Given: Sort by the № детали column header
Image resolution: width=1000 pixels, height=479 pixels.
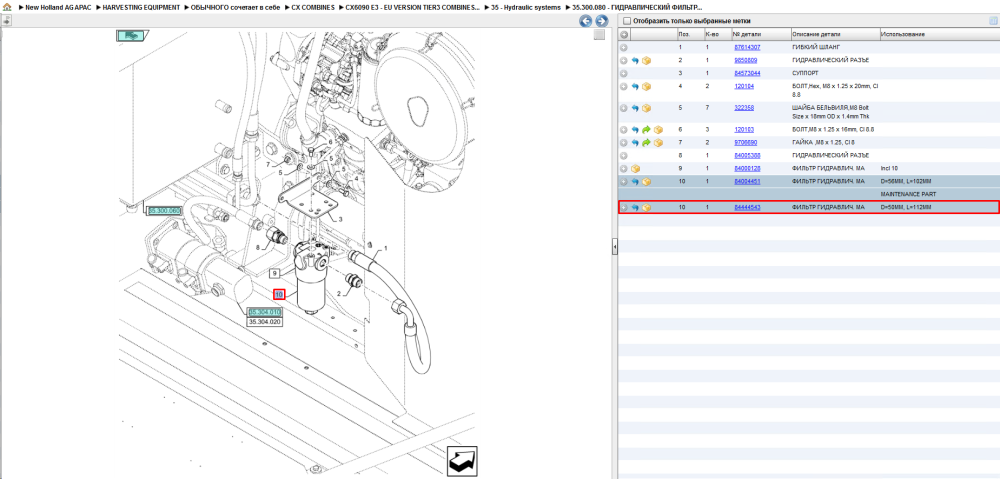Looking at the screenshot, I should click(x=746, y=34).
